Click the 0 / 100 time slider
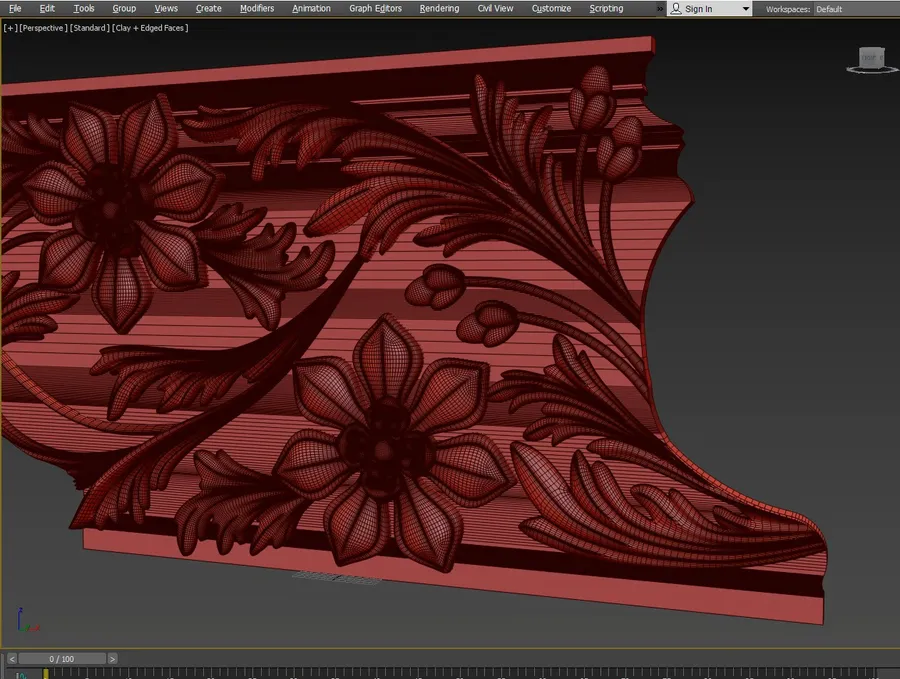The width and height of the screenshot is (900, 679). 62,659
